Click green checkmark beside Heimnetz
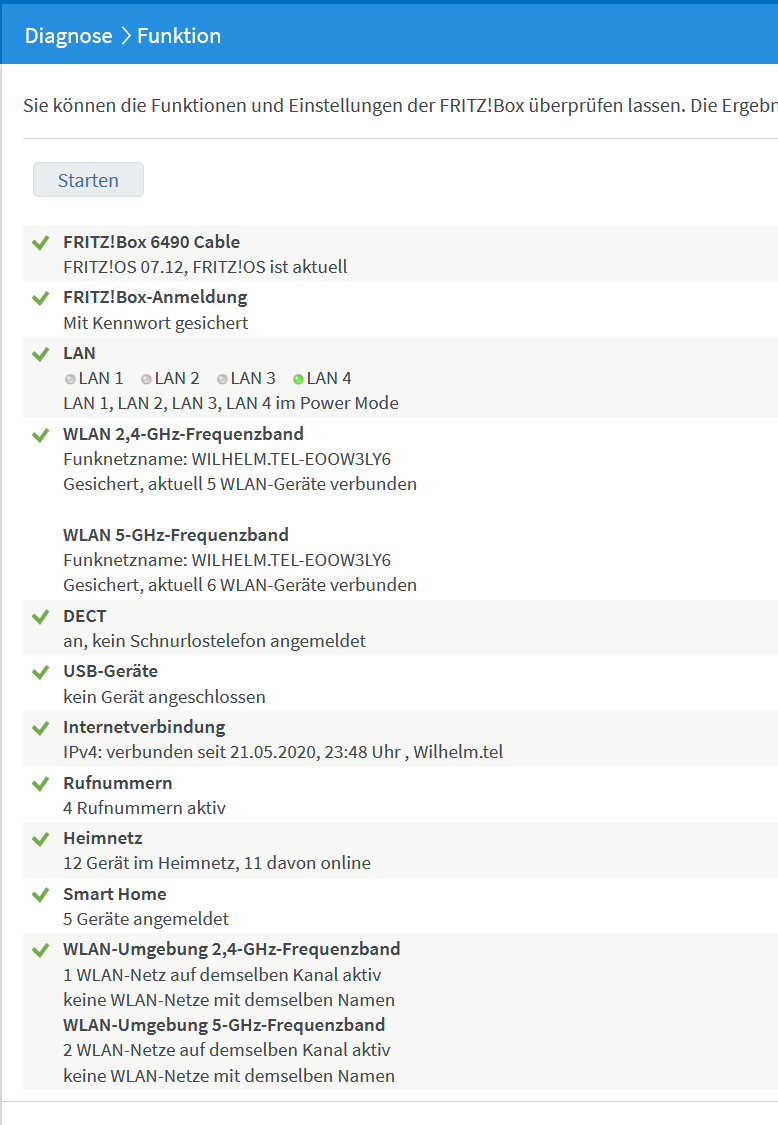778x1125 pixels. coord(41,839)
